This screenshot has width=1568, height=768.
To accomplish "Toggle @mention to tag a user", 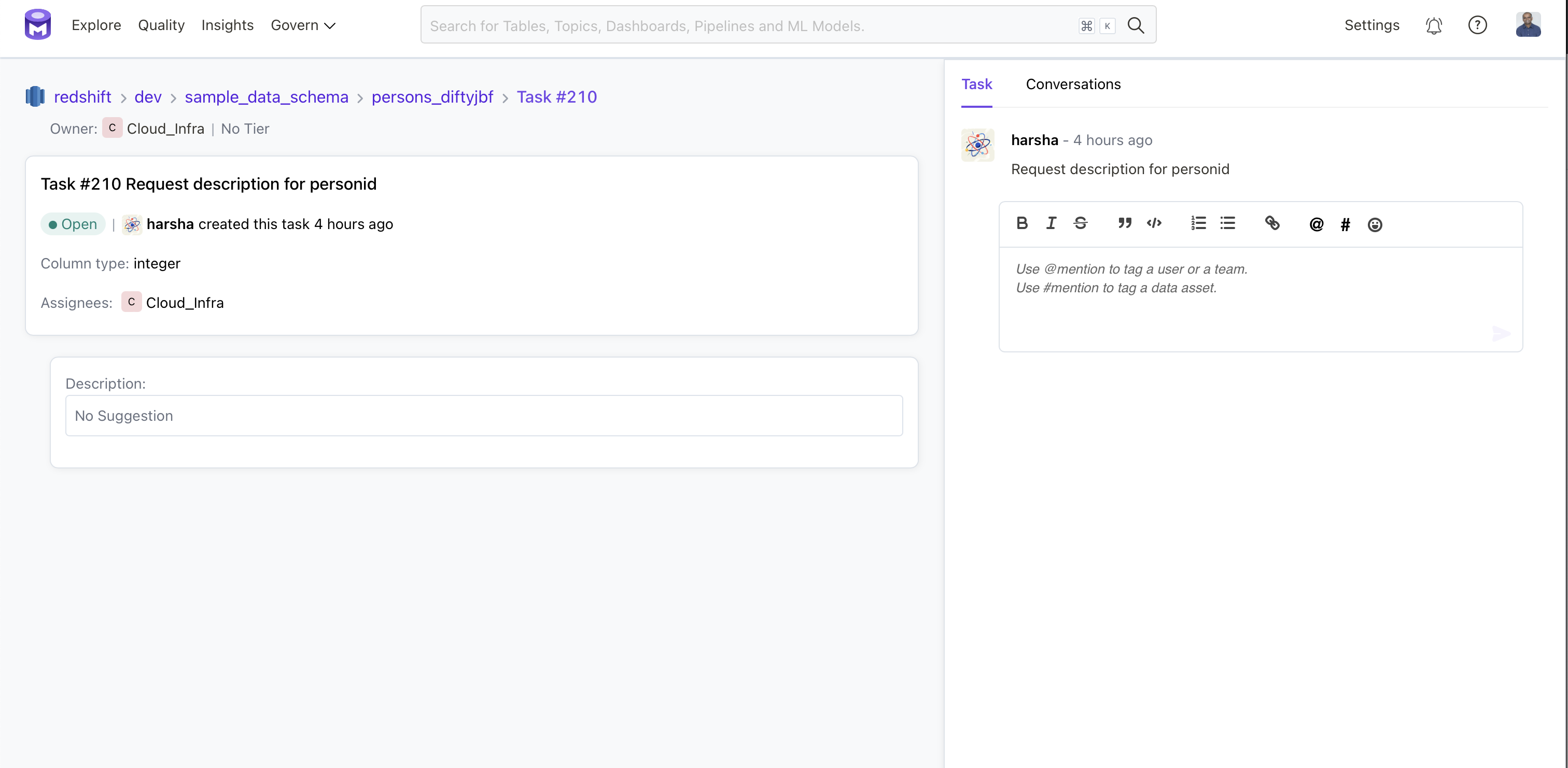I will tap(1316, 224).
